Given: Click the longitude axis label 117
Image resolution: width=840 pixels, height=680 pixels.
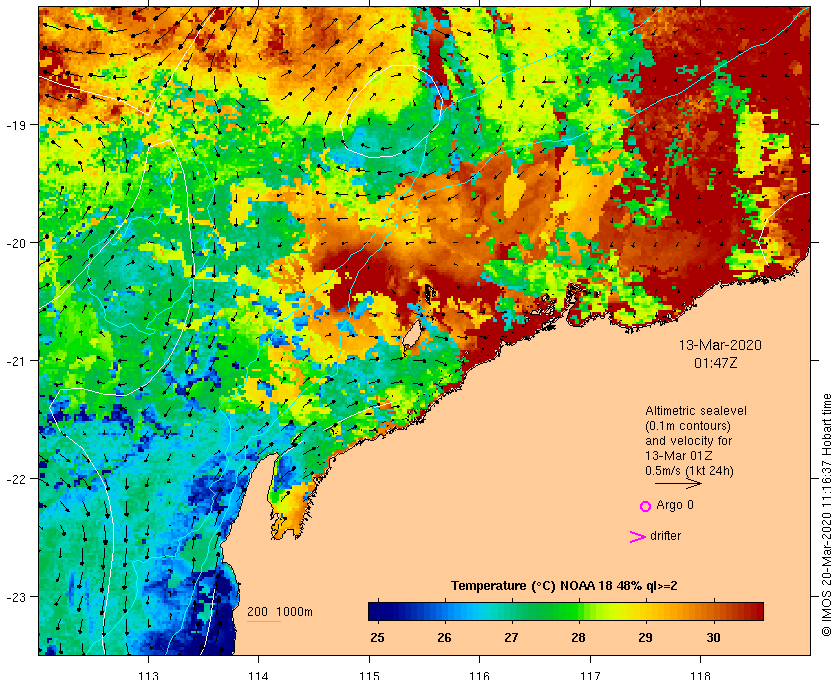Looking at the screenshot, I should [x=590, y=675].
